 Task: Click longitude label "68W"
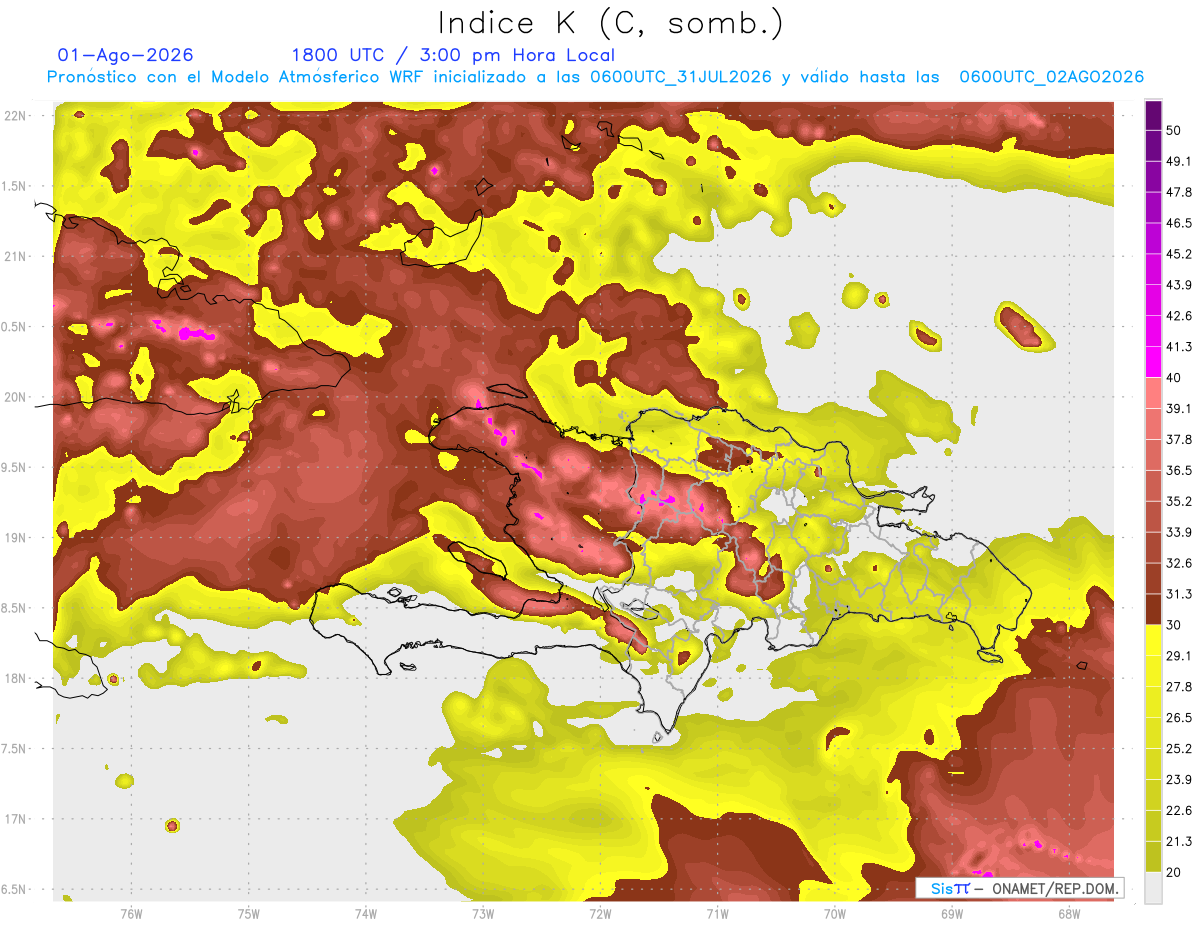tap(1068, 914)
